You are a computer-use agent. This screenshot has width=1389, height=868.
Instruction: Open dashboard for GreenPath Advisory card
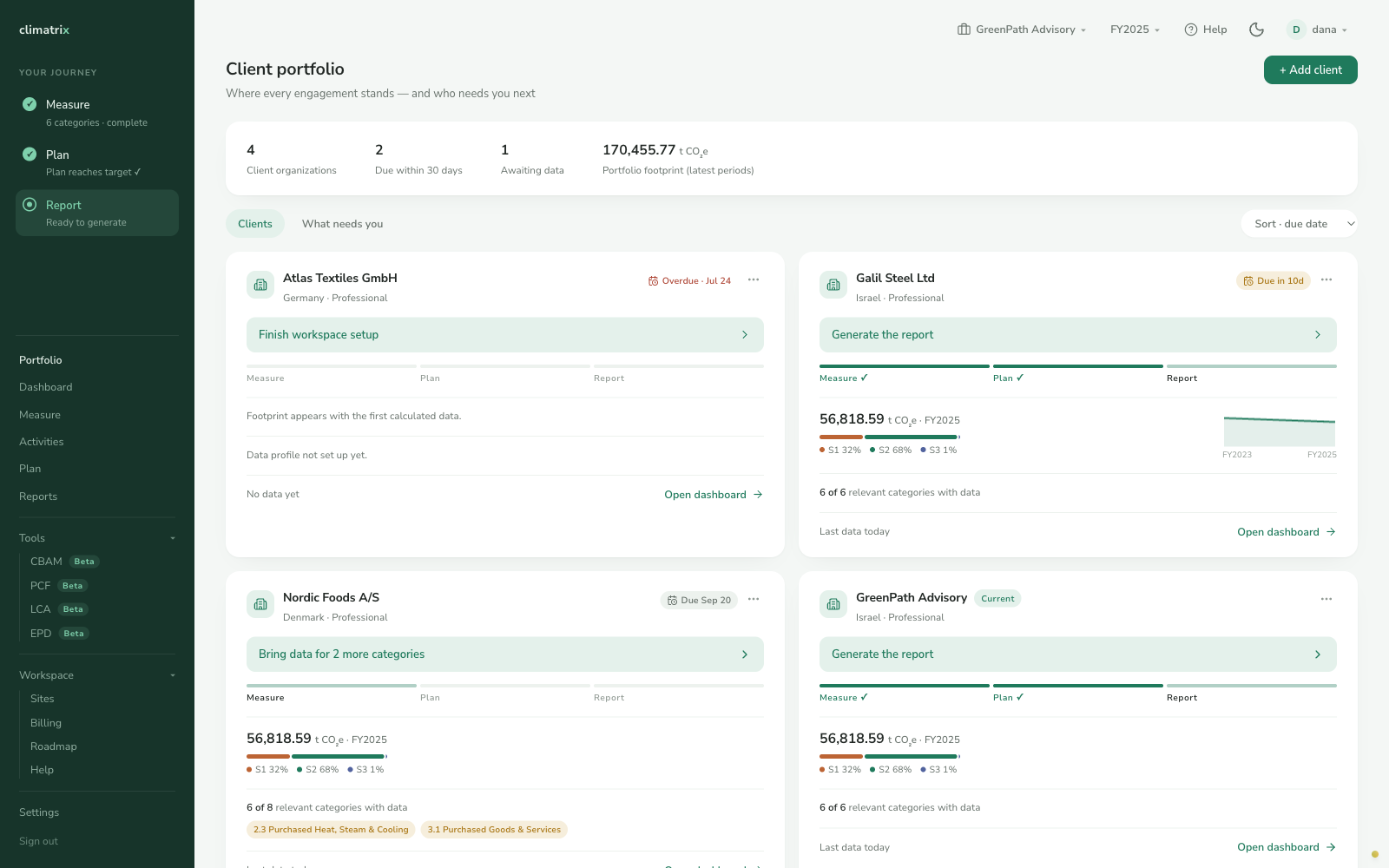1287,847
